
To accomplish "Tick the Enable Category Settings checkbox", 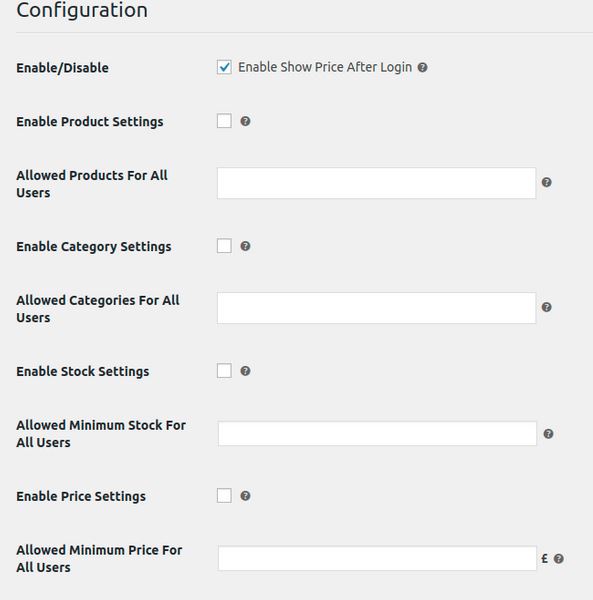I will (224, 246).
